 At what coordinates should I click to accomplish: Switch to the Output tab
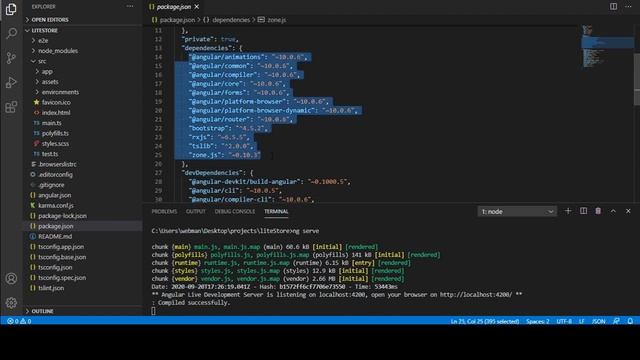(x=196, y=211)
